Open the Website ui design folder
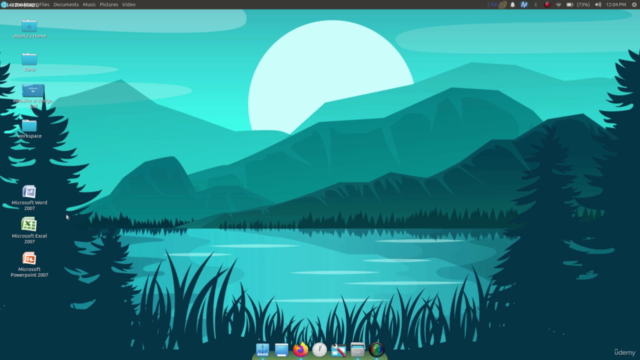The width and height of the screenshot is (640, 360). pos(33,96)
